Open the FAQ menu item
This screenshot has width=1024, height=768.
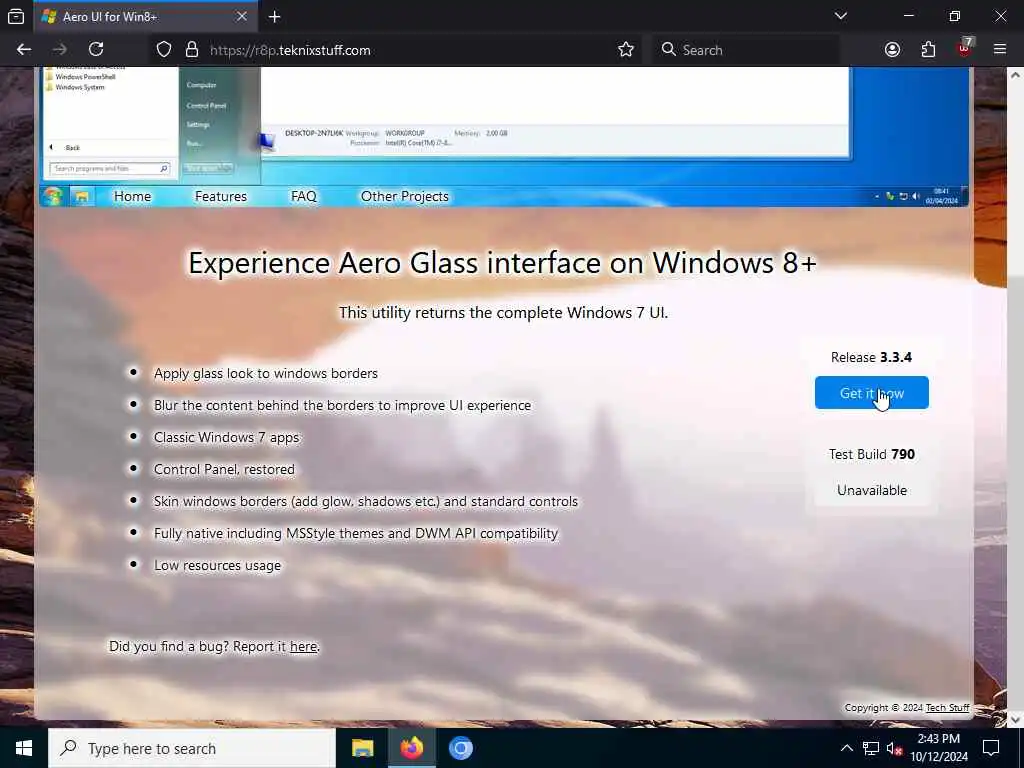304,197
